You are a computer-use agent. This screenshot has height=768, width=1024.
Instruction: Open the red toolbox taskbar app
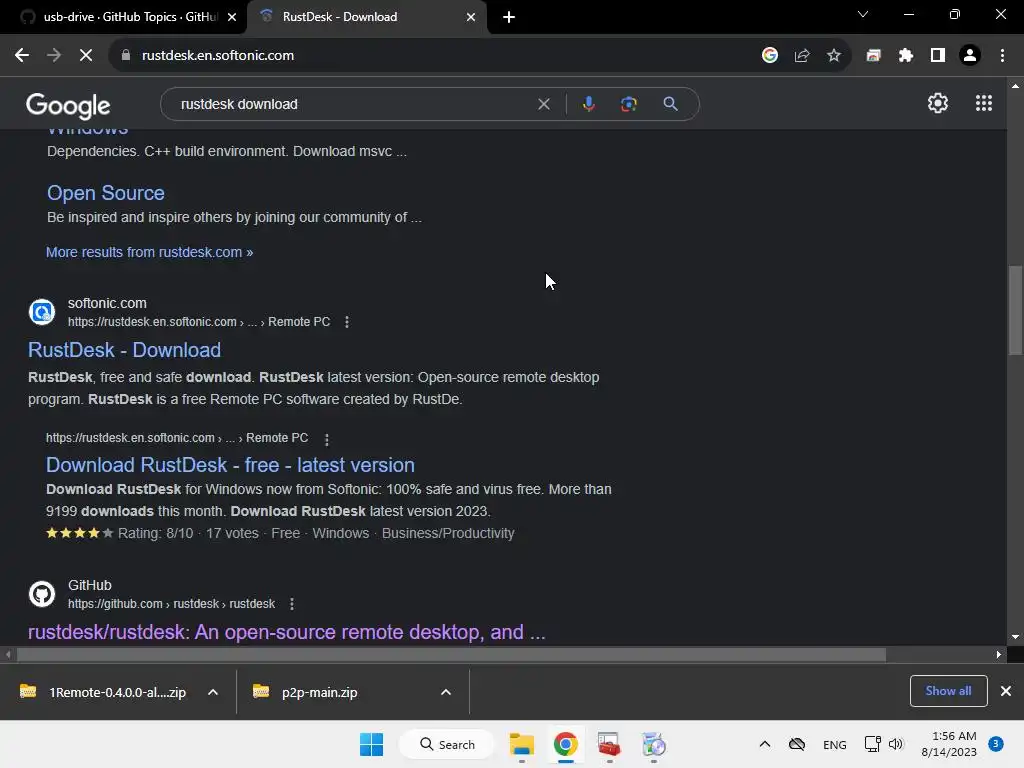point(609,744)
